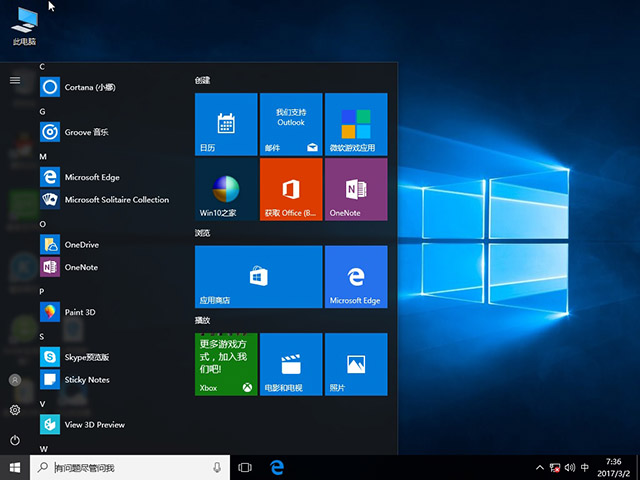The width and height of the screenshot is (640, 480).
Task: Open the Calendar (日历) tile
Action: [x=225, y=124]
